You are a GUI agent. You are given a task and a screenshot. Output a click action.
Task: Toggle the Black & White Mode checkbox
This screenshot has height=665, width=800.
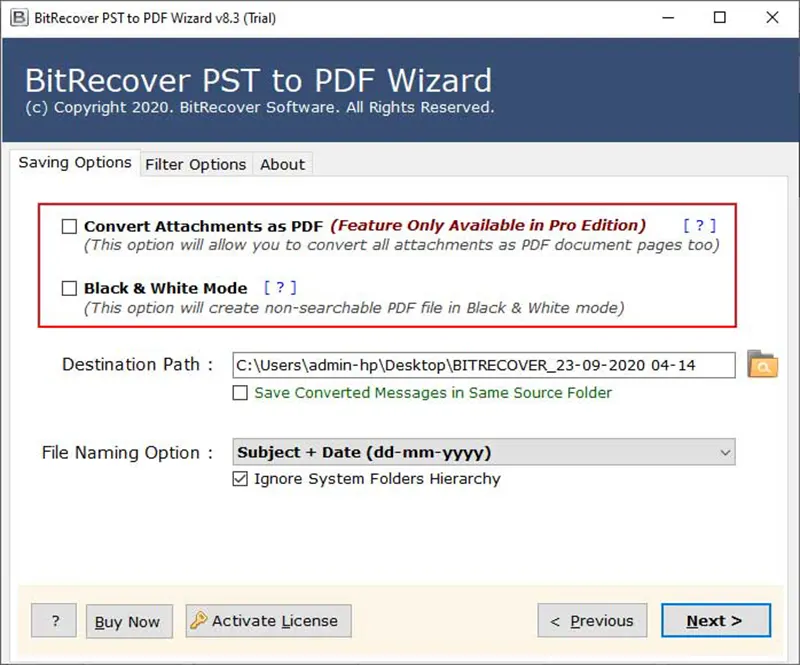(69, 288)
